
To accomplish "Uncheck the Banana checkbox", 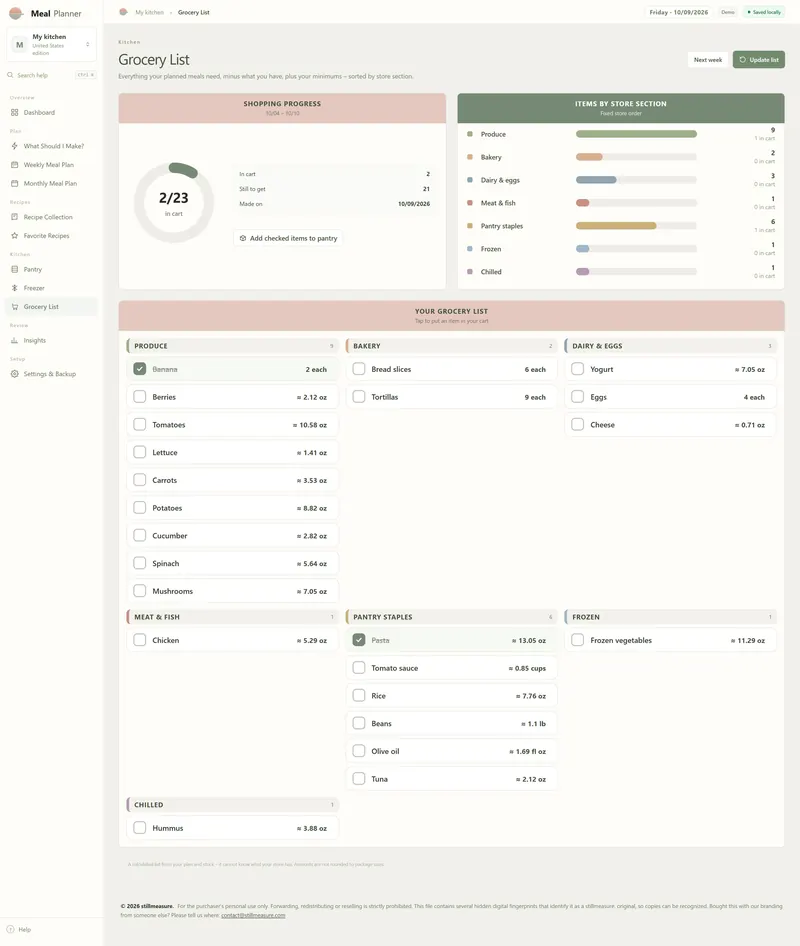I will click(x=139, y=369).
